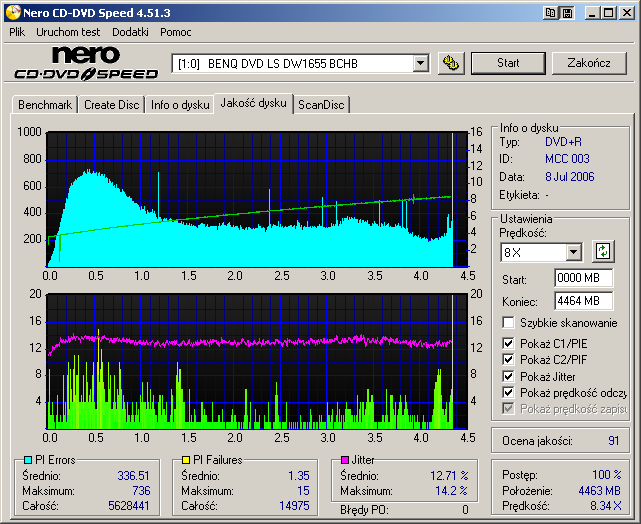
Task: Uncheck Pokaż Jitter option
Action: (x=508, y=376)
